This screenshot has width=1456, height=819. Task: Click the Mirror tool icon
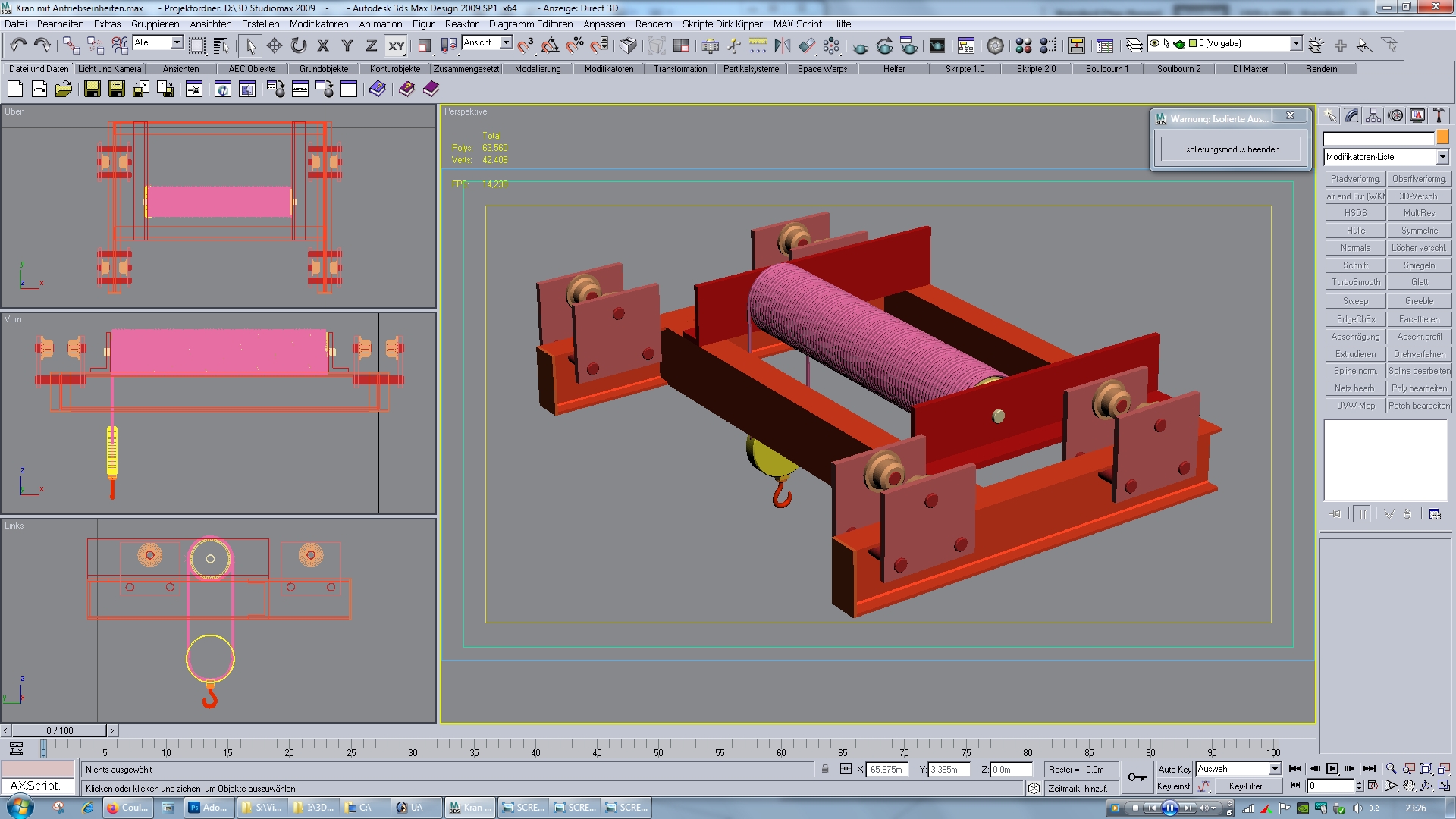click(x=782, y=45)
